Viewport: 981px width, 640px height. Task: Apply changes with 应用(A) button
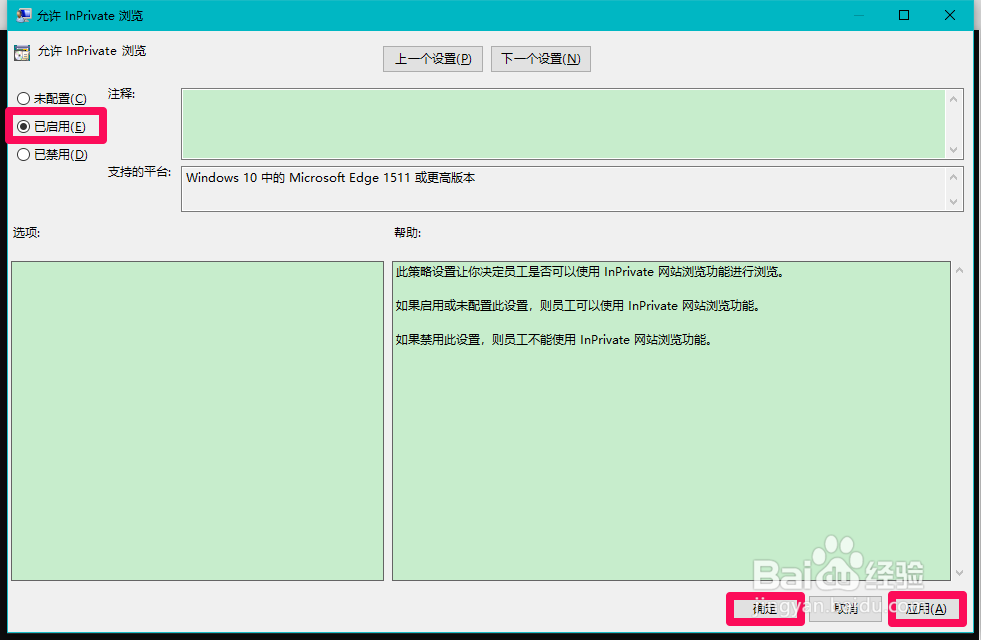pyautogui.click(x=926, y=608)
